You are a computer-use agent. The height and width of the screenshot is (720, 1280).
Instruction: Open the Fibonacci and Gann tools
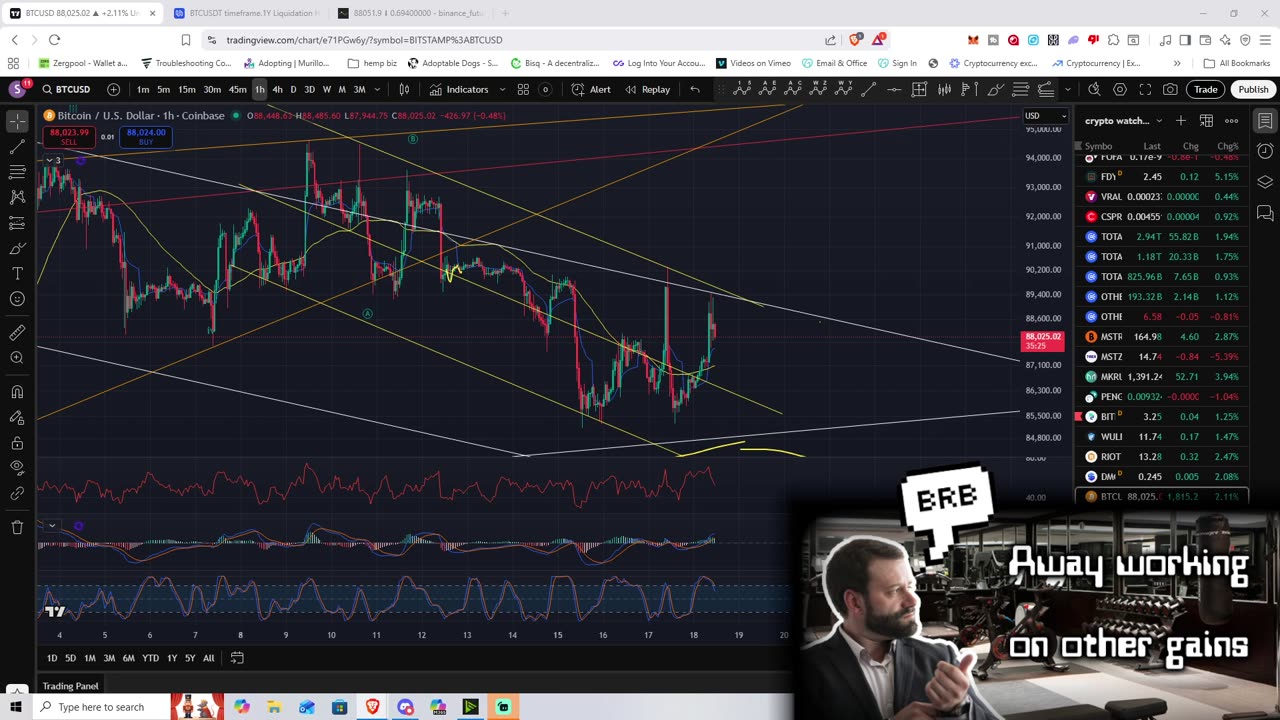tap(17, 172)
